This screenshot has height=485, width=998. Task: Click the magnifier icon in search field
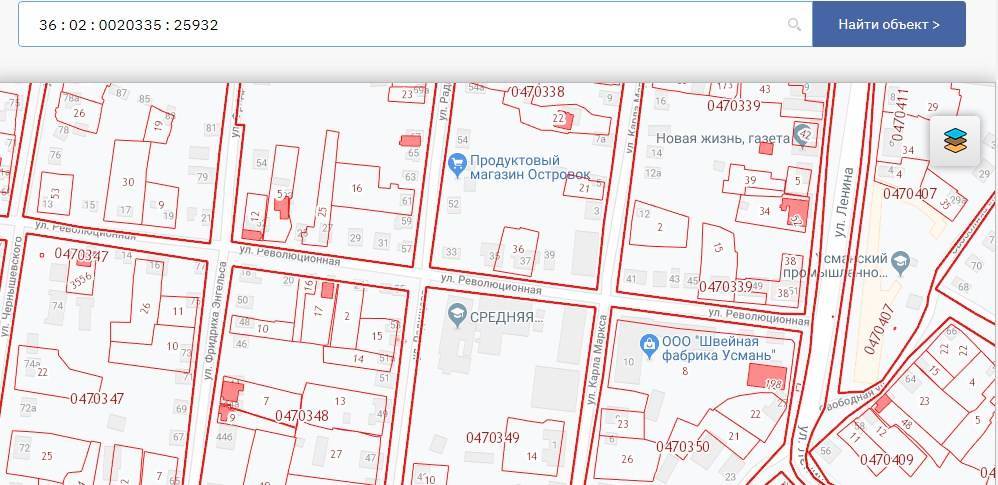click(794, 25)
